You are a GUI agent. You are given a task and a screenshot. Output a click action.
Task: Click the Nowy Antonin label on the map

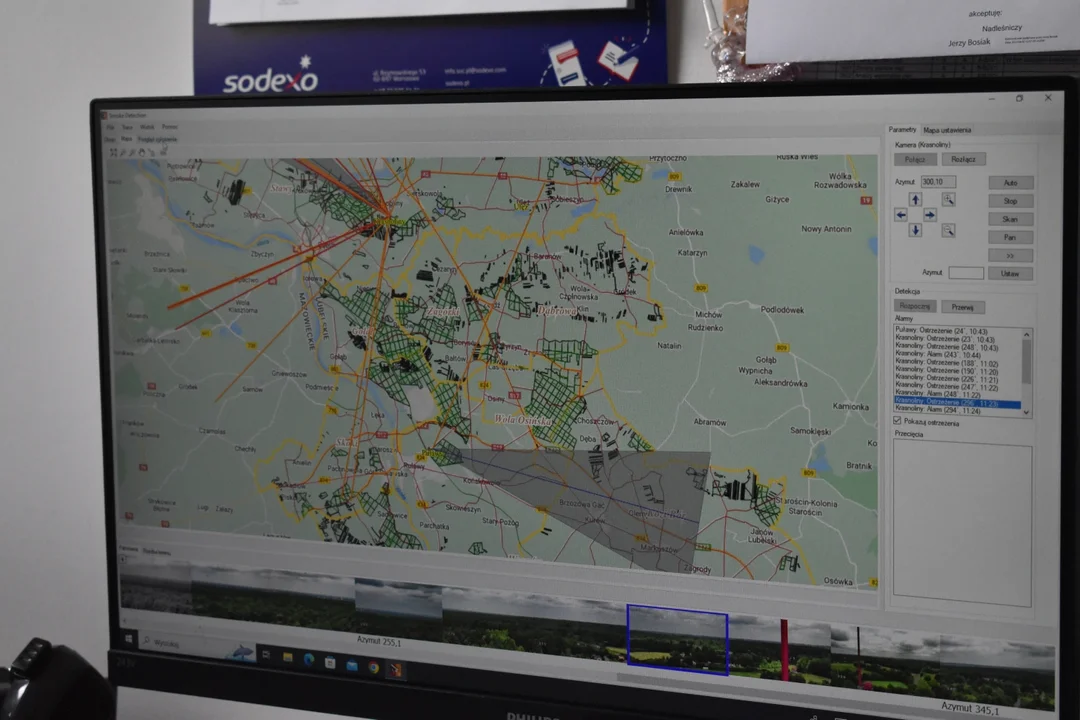point(826,229)
